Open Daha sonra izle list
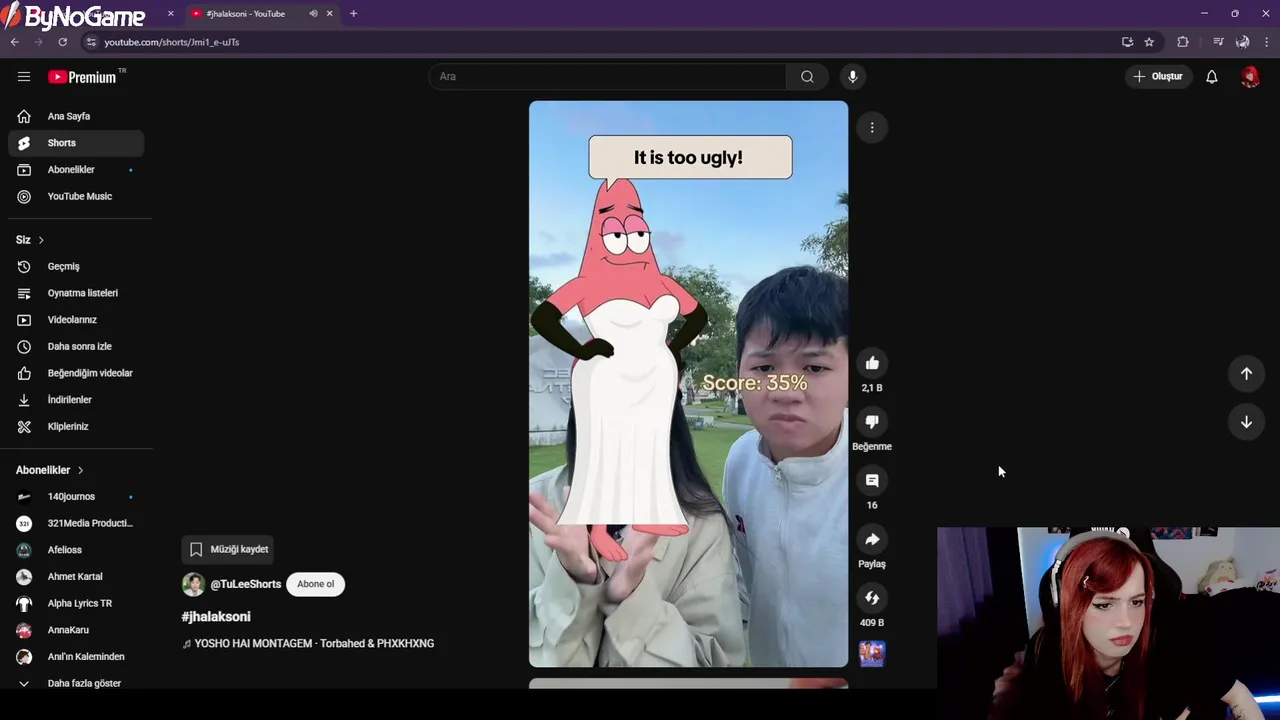The image size is (1280, 720). tap(76, 347)
